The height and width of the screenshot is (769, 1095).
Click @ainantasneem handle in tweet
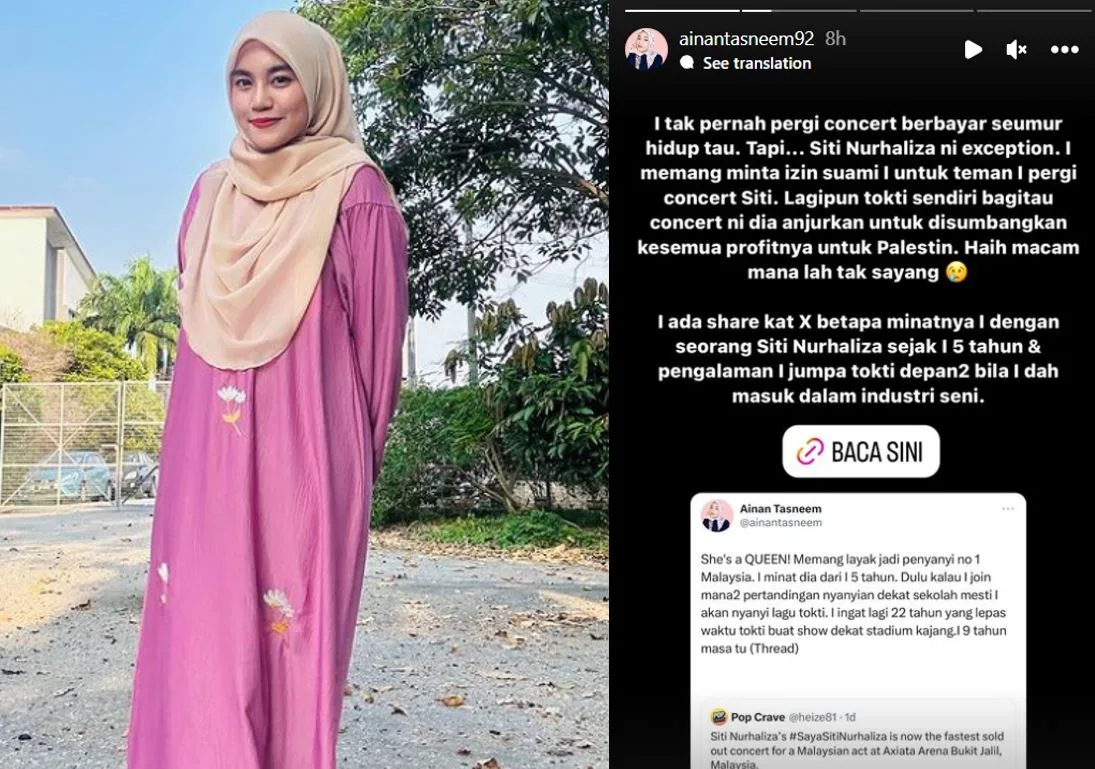point(781,522)
